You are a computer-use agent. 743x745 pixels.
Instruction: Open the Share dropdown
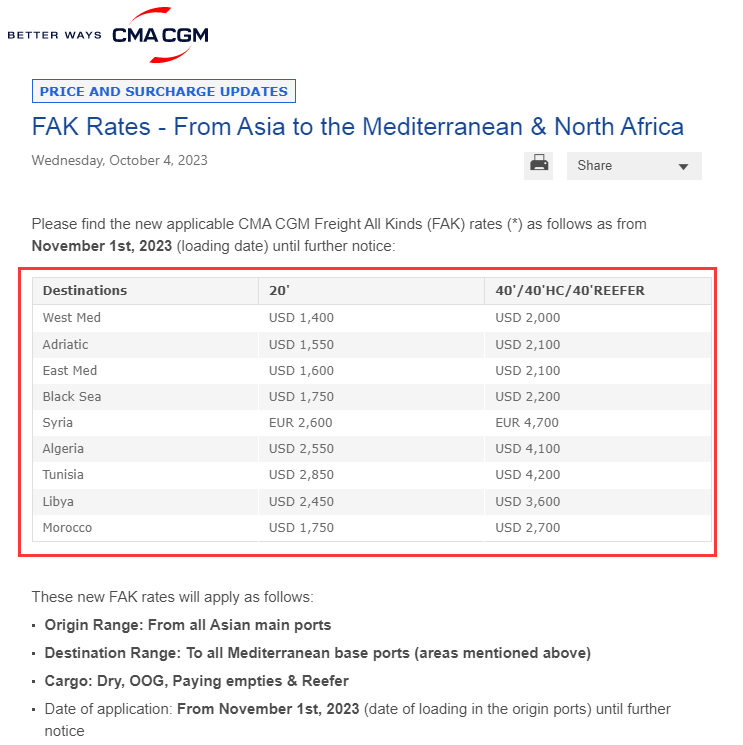tap(634, 166)
